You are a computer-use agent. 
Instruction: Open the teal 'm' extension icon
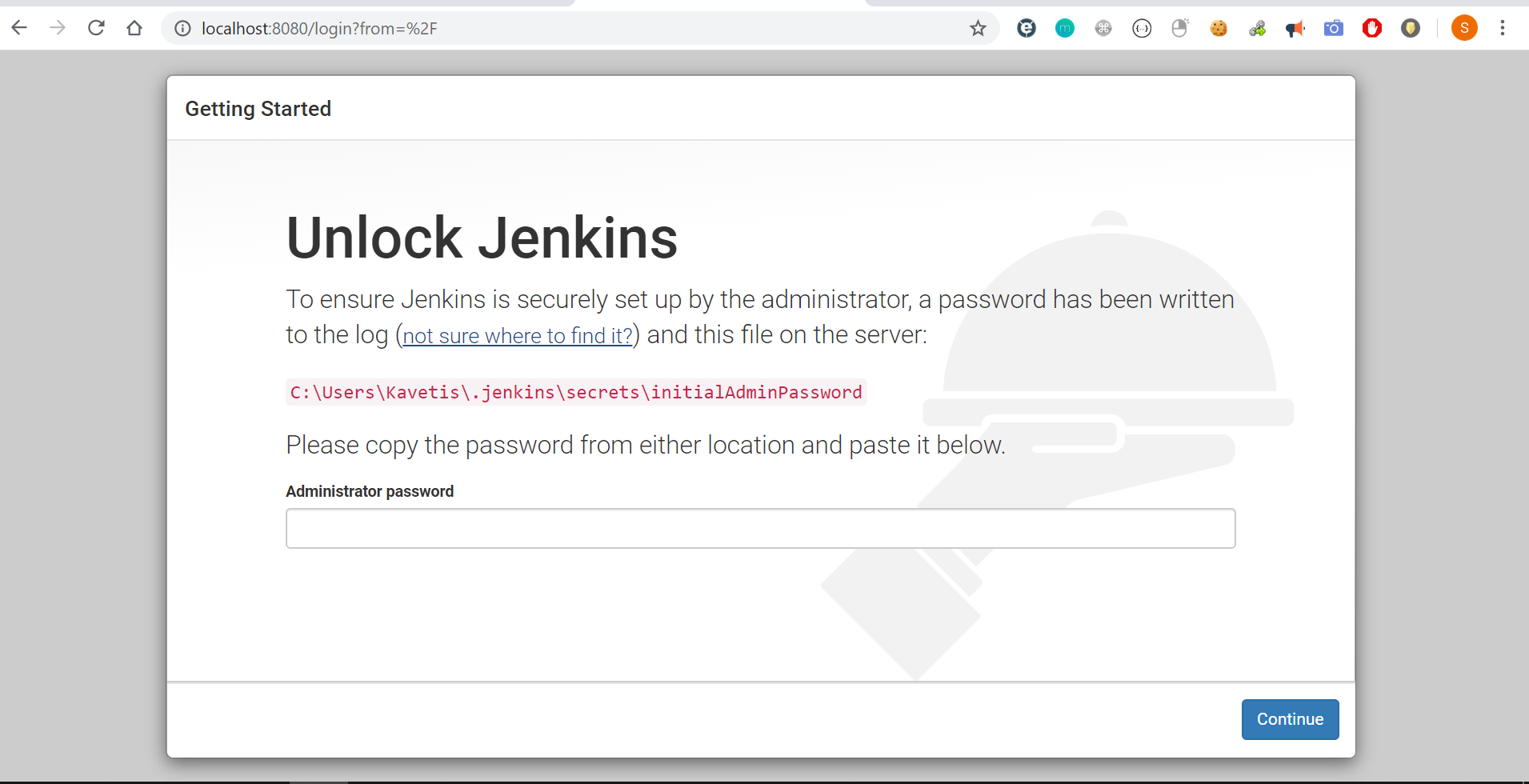[x=1064, y=29]
